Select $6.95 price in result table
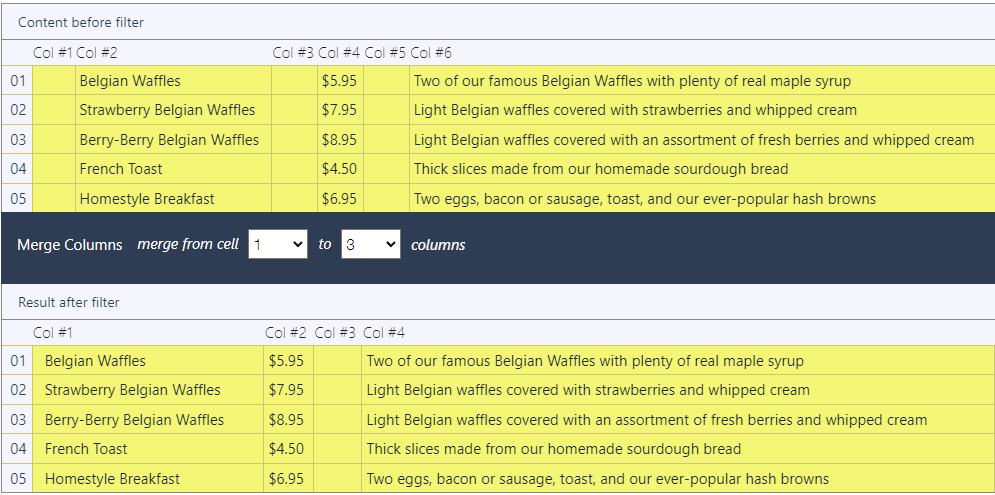Screen dimensions: 995x495 point(288,478)
